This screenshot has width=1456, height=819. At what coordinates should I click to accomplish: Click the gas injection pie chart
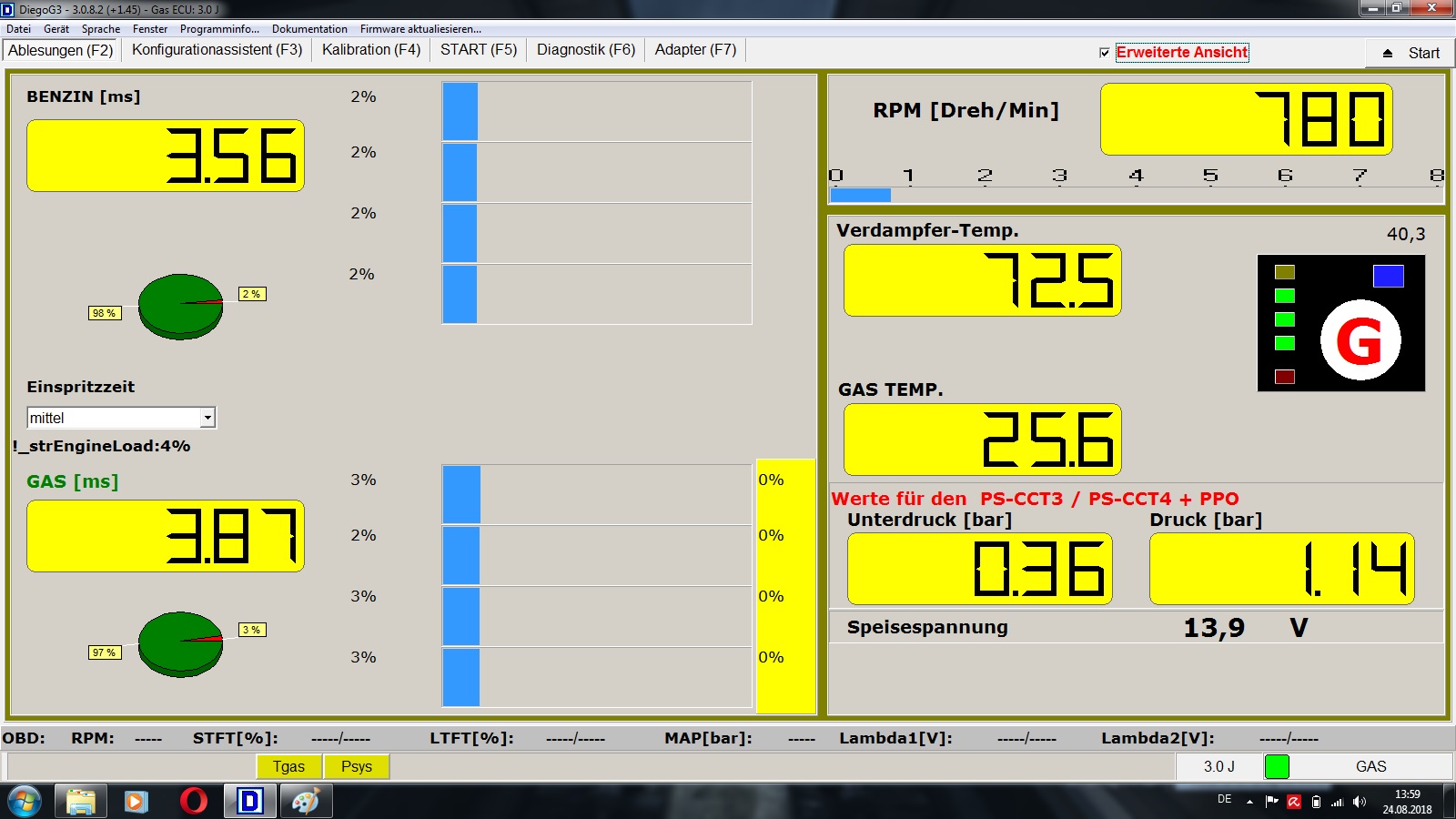(180, 644)
